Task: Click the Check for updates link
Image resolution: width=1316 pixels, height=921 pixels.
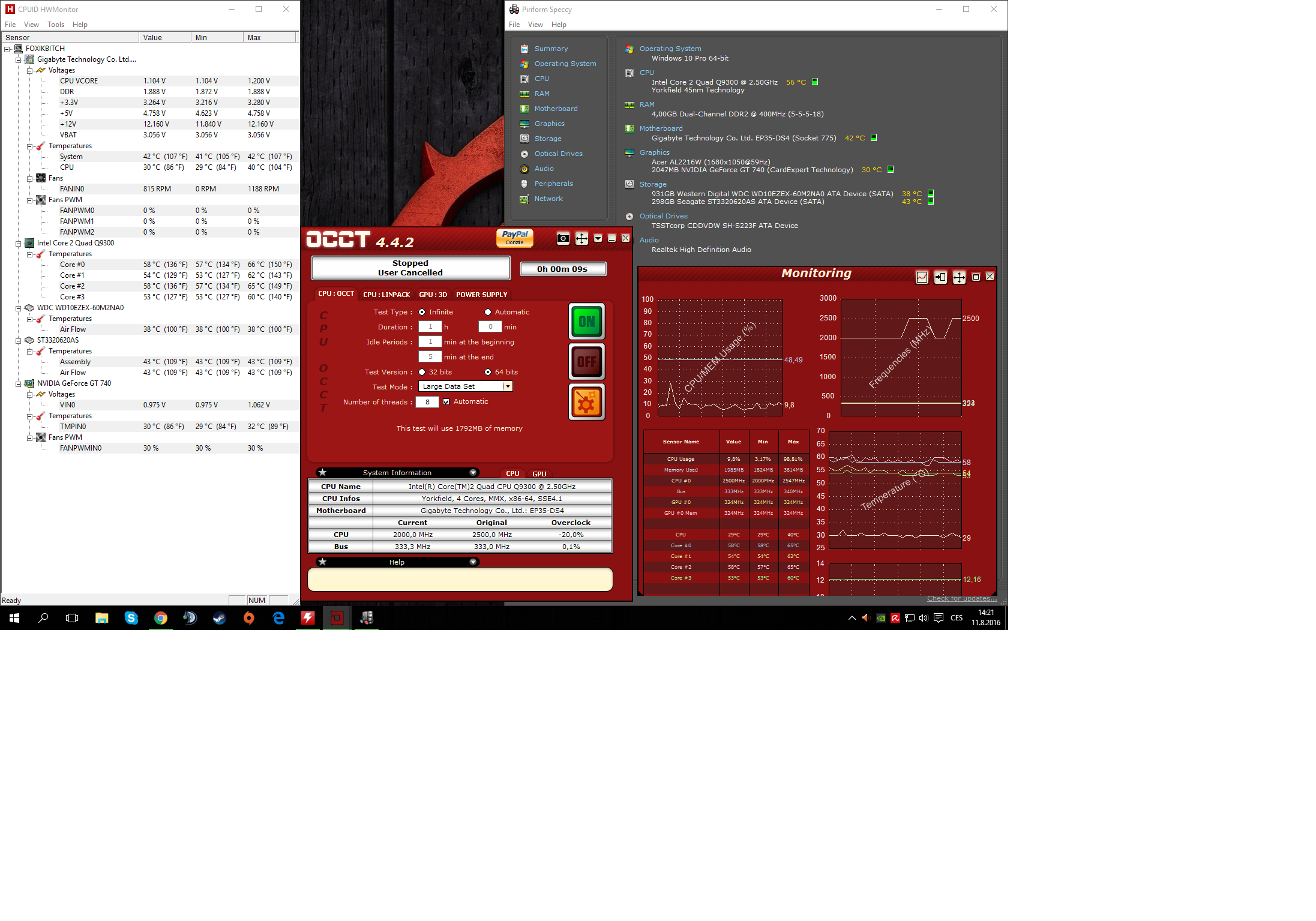Action: [x=961, y=598]
